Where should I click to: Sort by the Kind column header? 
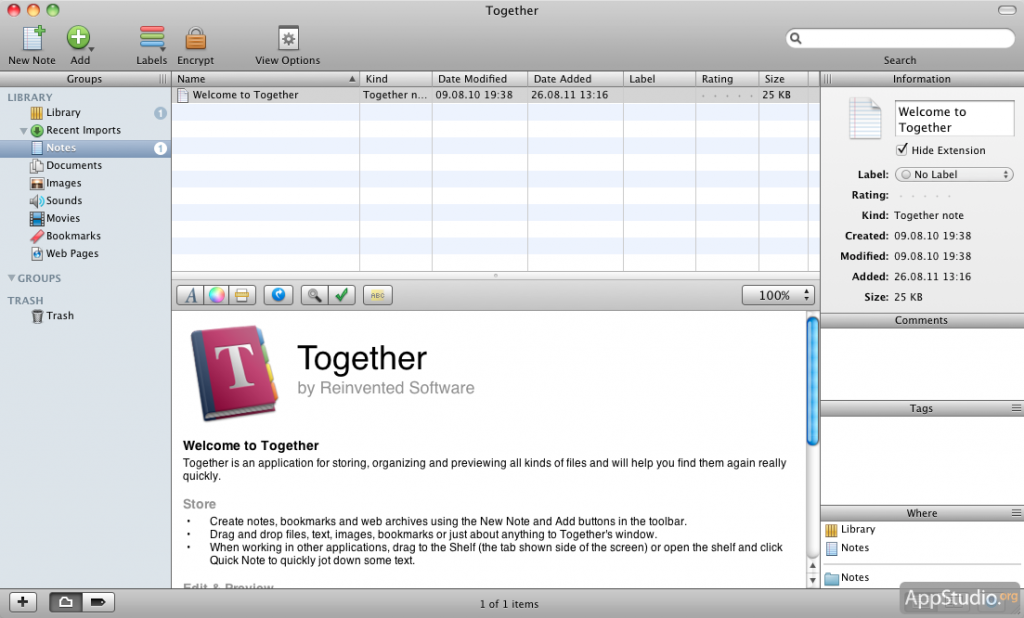[x=396, y=78]
